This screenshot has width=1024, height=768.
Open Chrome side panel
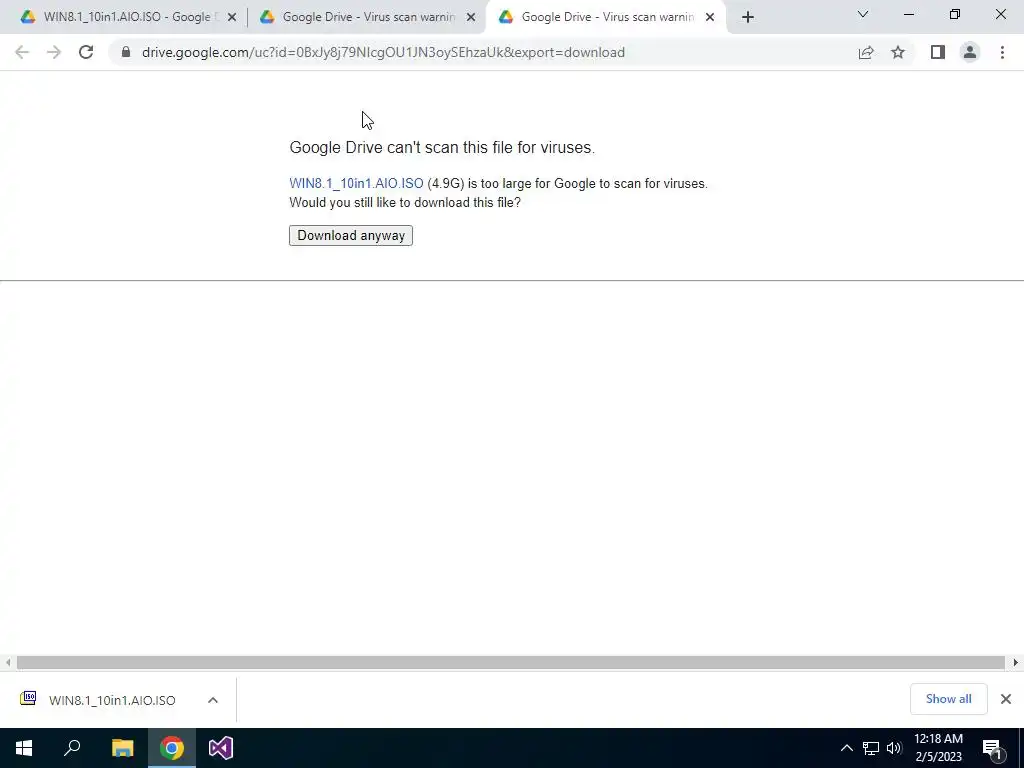click(x=938, y=52)
